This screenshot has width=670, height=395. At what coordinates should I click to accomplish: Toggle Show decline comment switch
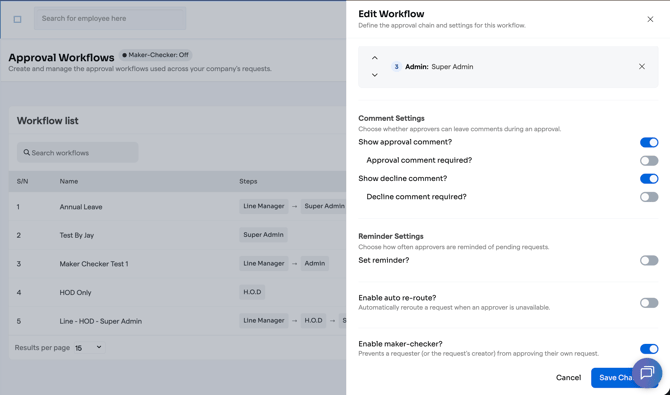click(x=649, y=179)
